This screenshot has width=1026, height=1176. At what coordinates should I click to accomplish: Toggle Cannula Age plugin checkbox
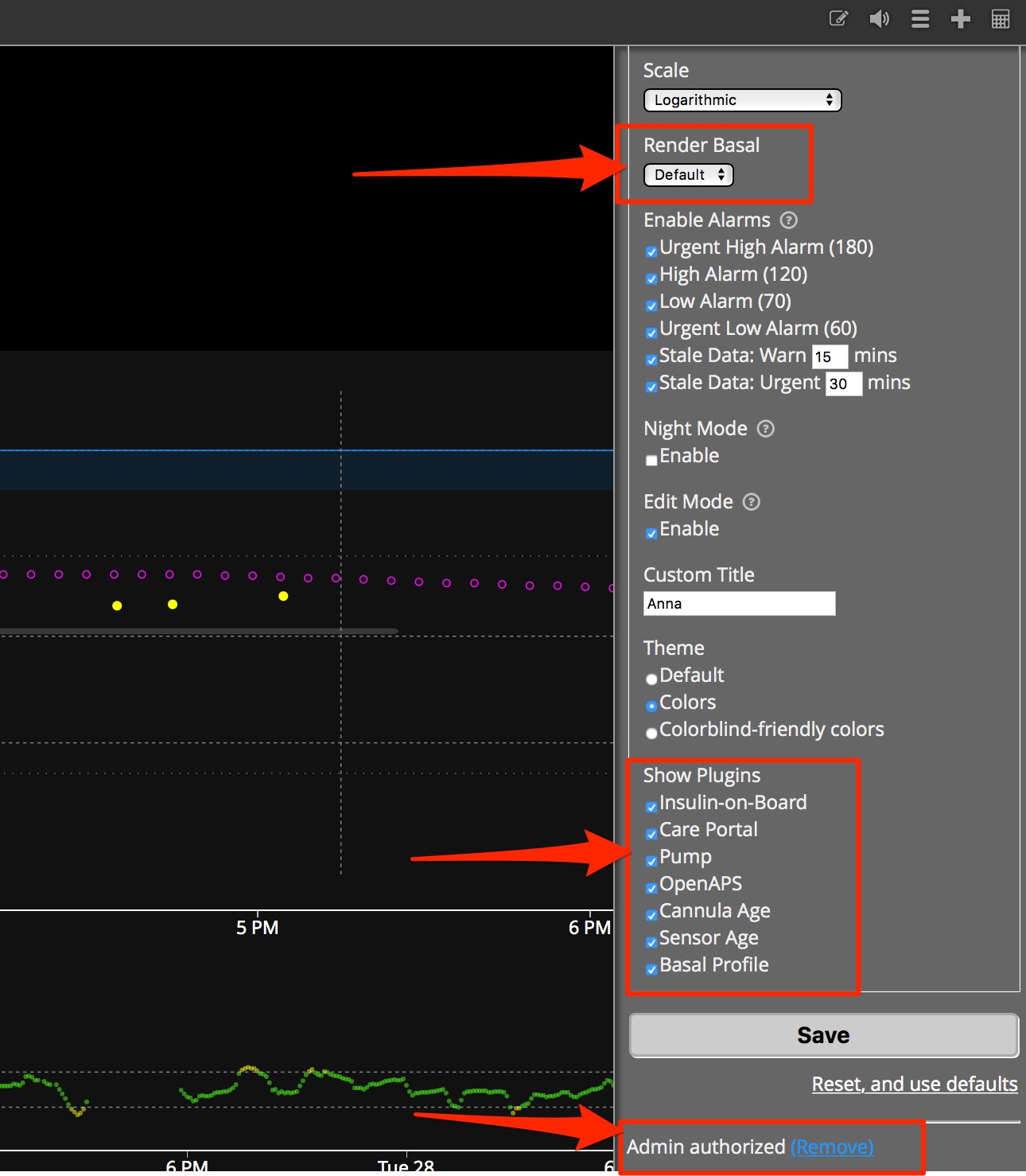651,915
